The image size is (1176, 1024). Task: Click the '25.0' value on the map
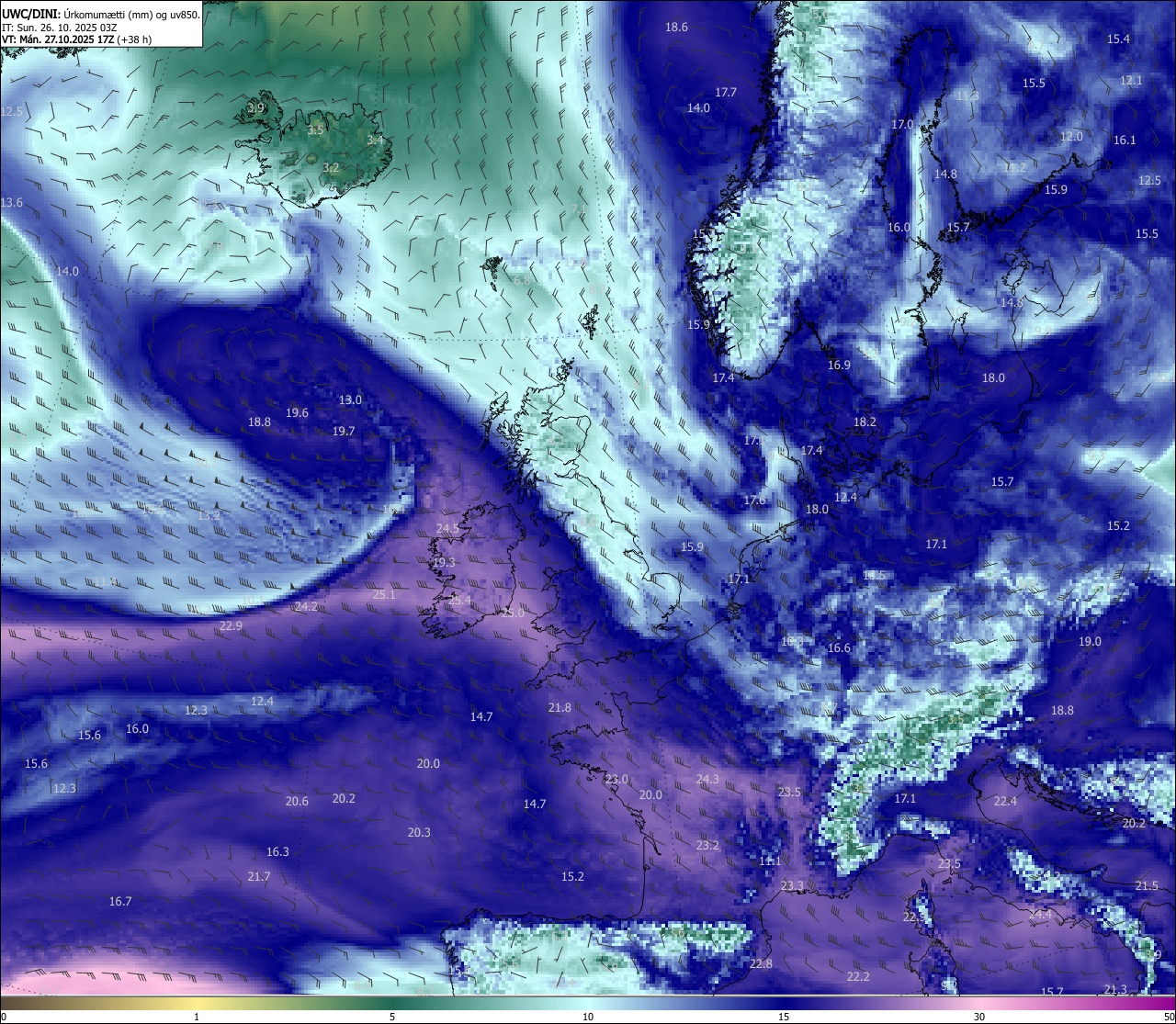coord(512,613)
